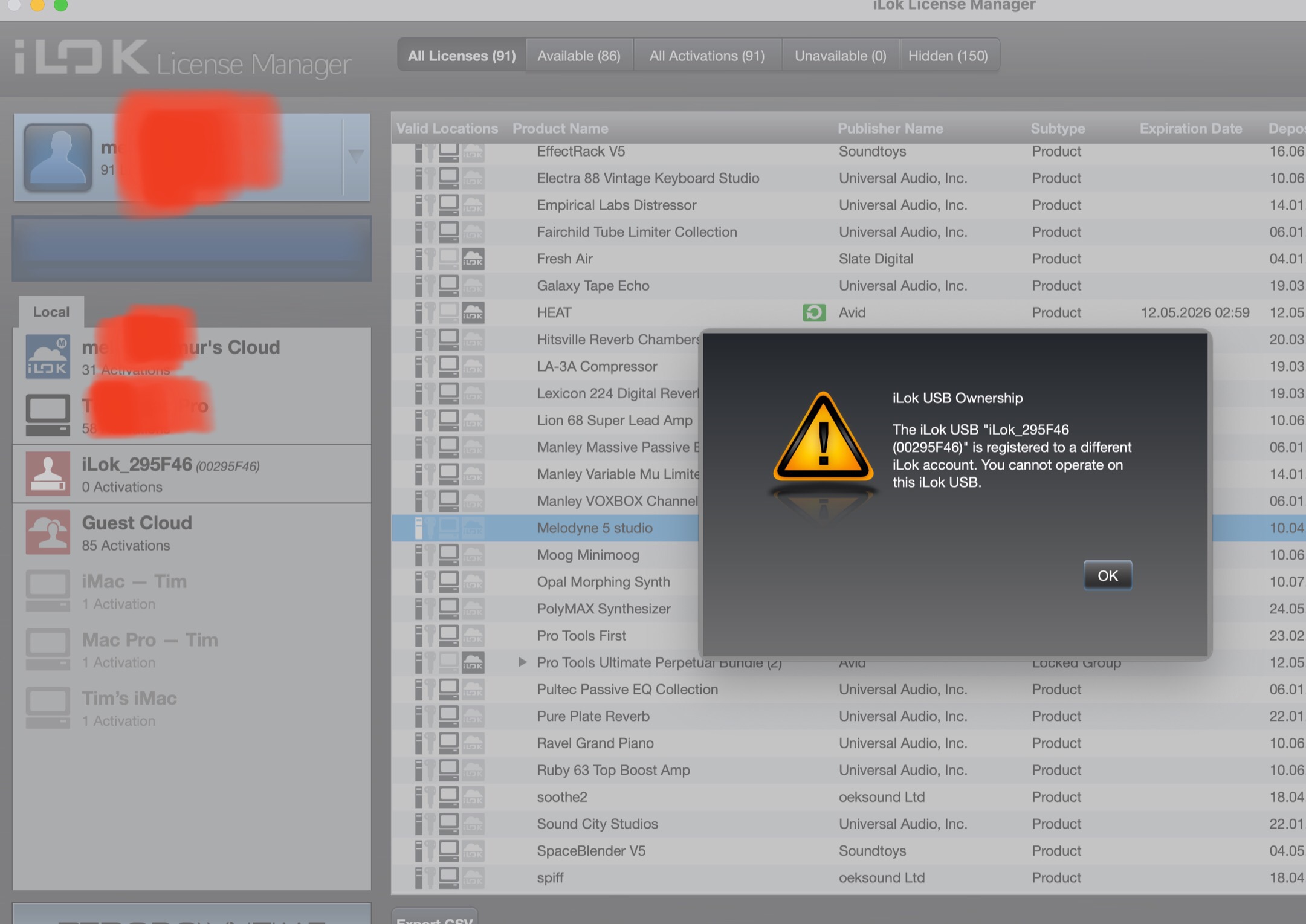Viewport: 1306px width, 924px height.
Task: Switch to All Licenses (91) tab
Action: (x=462, y=56)
